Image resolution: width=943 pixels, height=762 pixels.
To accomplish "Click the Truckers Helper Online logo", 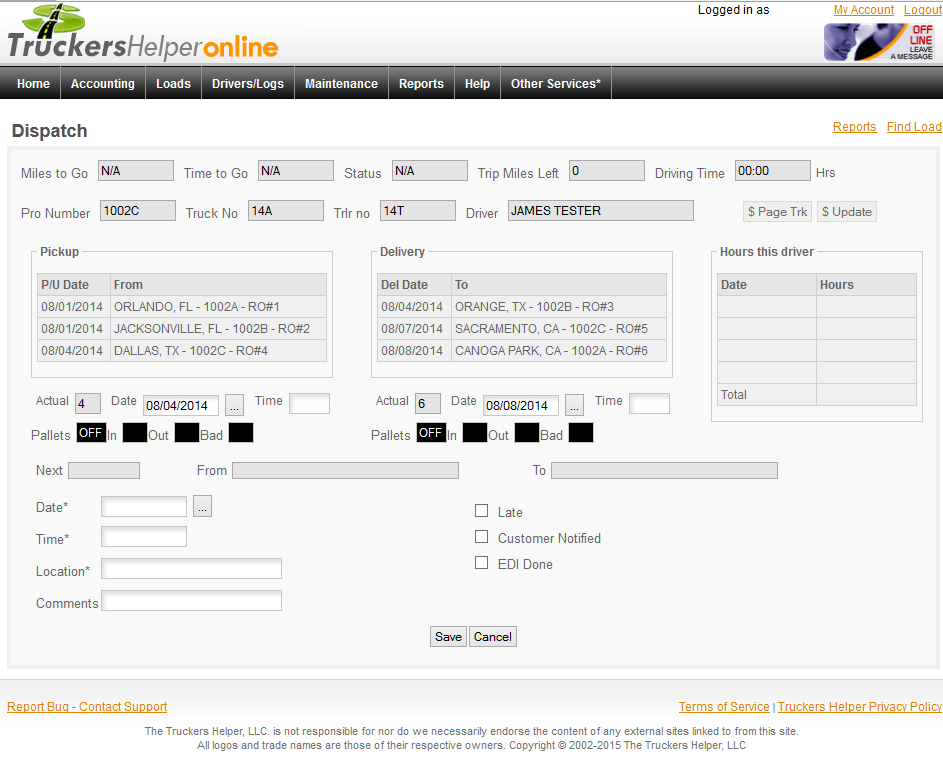I will [x=143, y=34].
